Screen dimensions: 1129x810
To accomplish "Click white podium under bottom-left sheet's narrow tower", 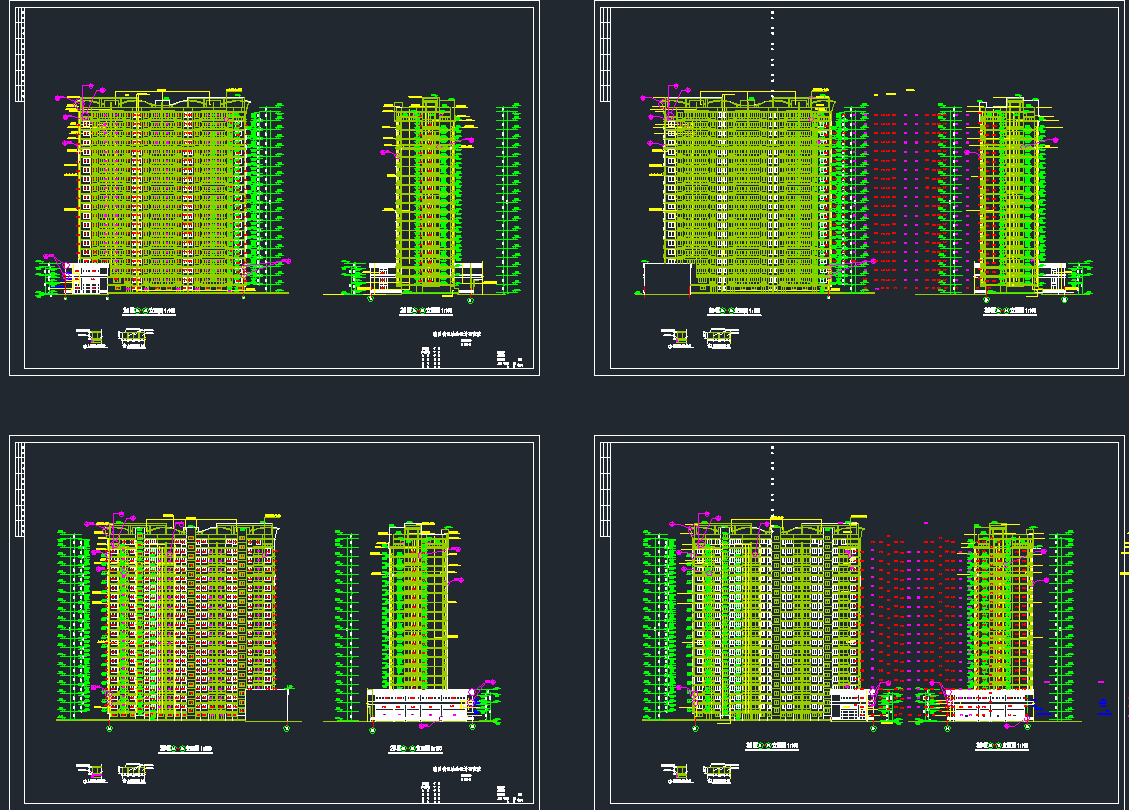I will pyautogui.click(x=420, y=705).
